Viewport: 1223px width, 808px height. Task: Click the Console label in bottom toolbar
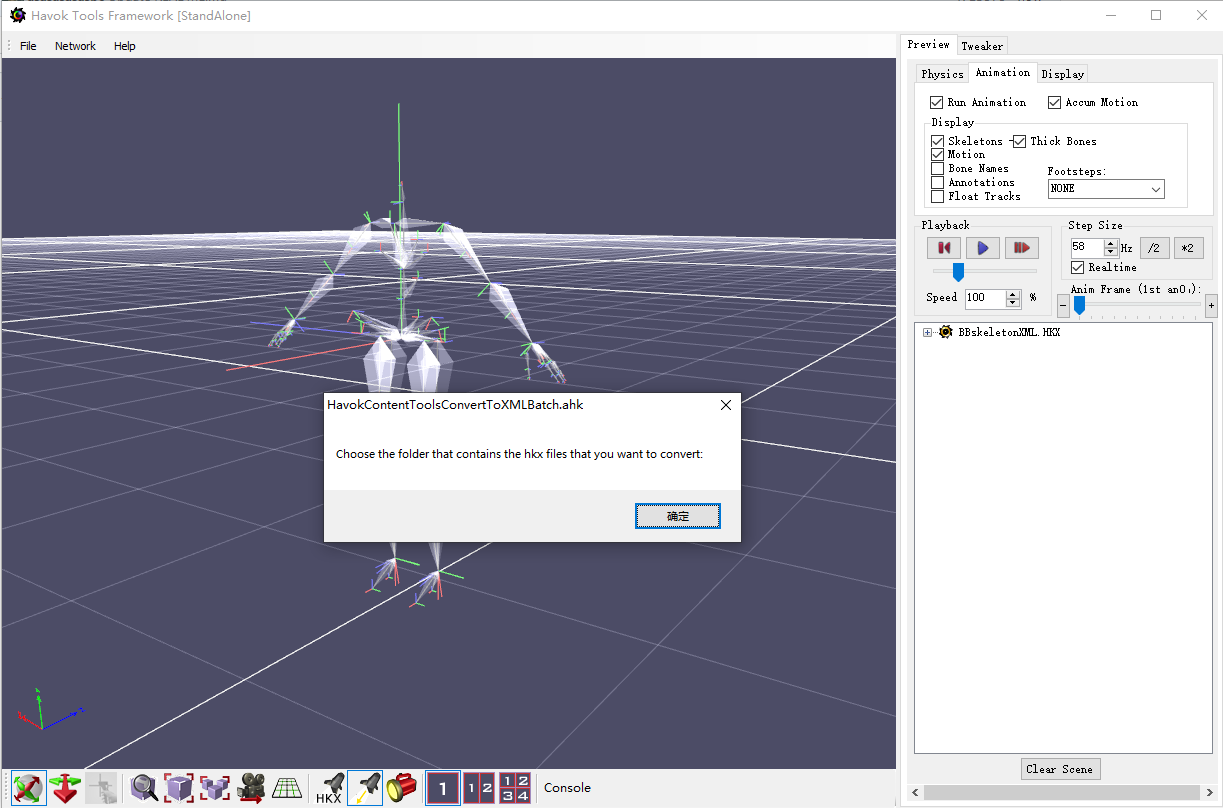tap(567, 788)
